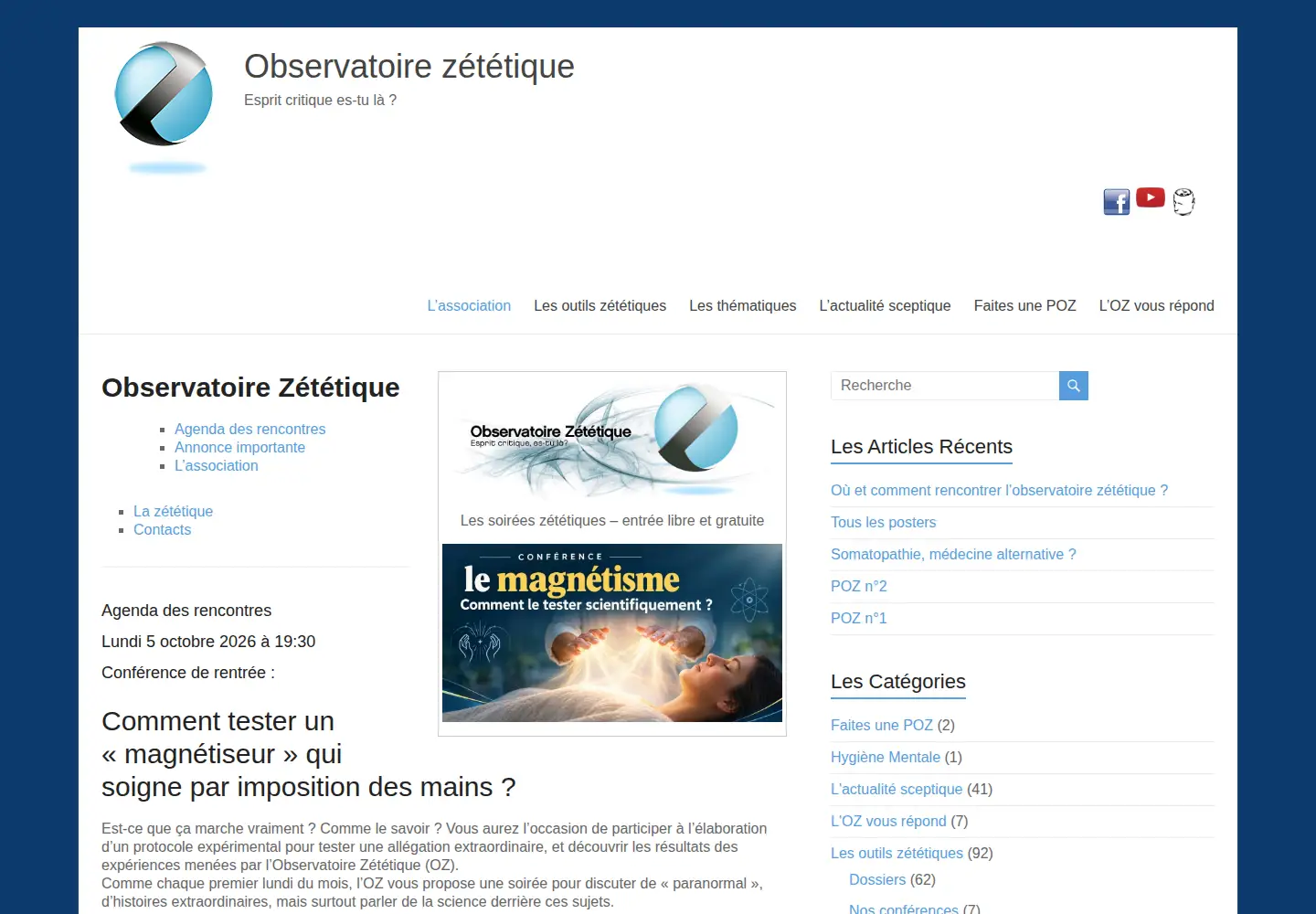Open the YouTube channel icon
The height and width of the screenshot is (914, 1316).
[x=1151, y=197]
